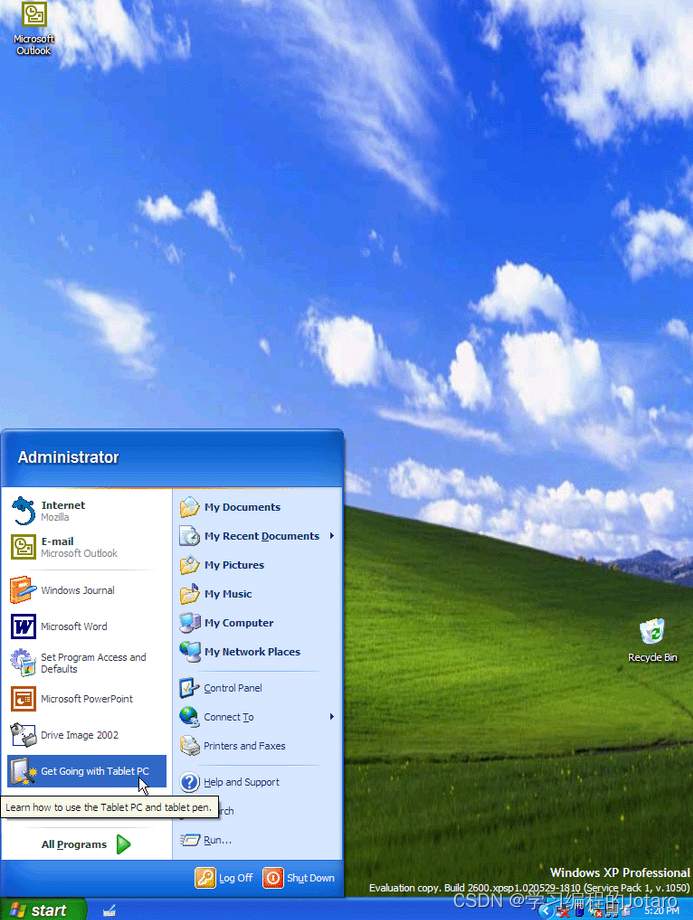
Task: Click the Shut Down button
Action: 299,878
